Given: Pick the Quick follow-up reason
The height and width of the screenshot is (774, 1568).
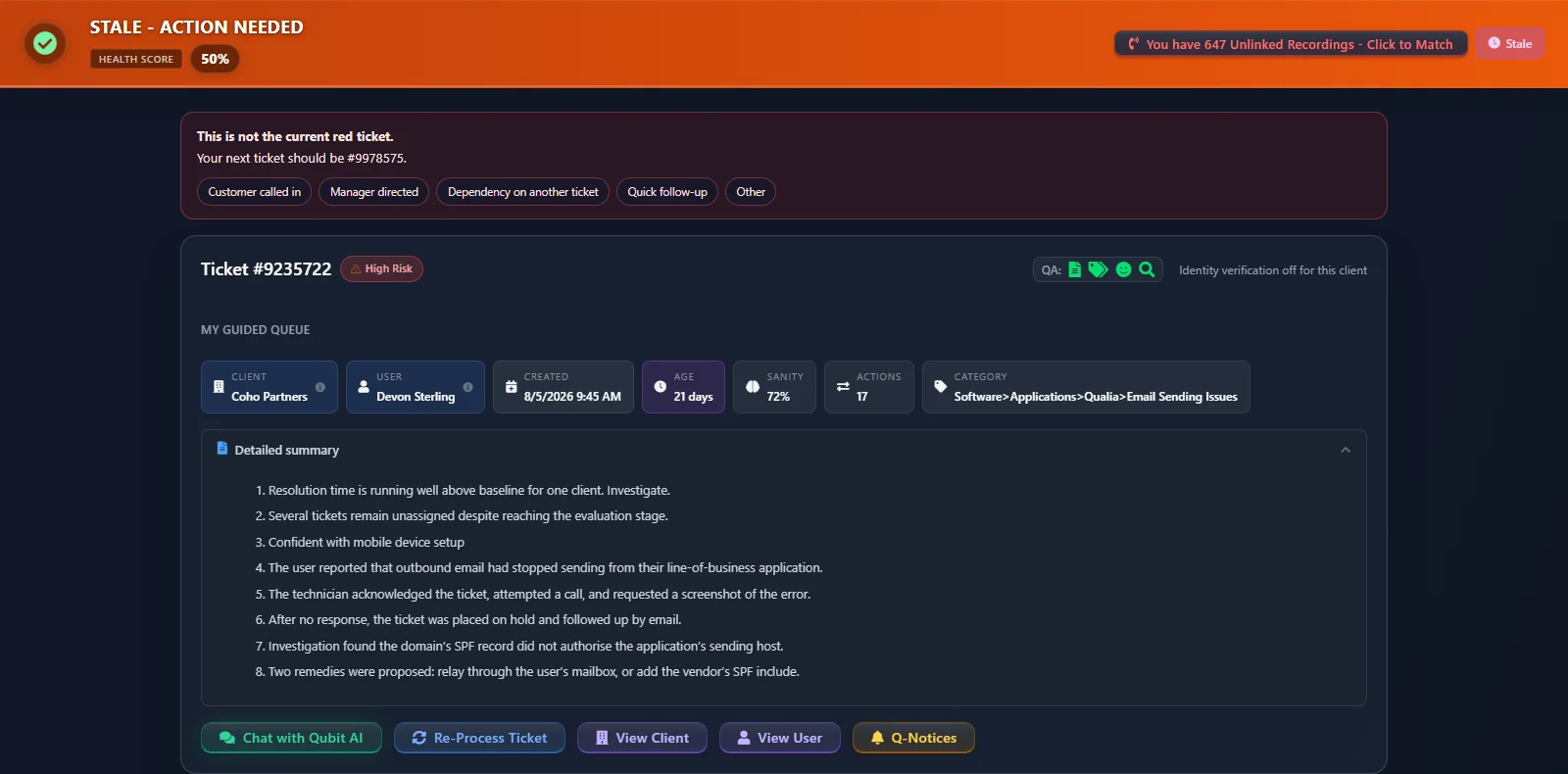Looking at the screenshot, I should [667, 192].
